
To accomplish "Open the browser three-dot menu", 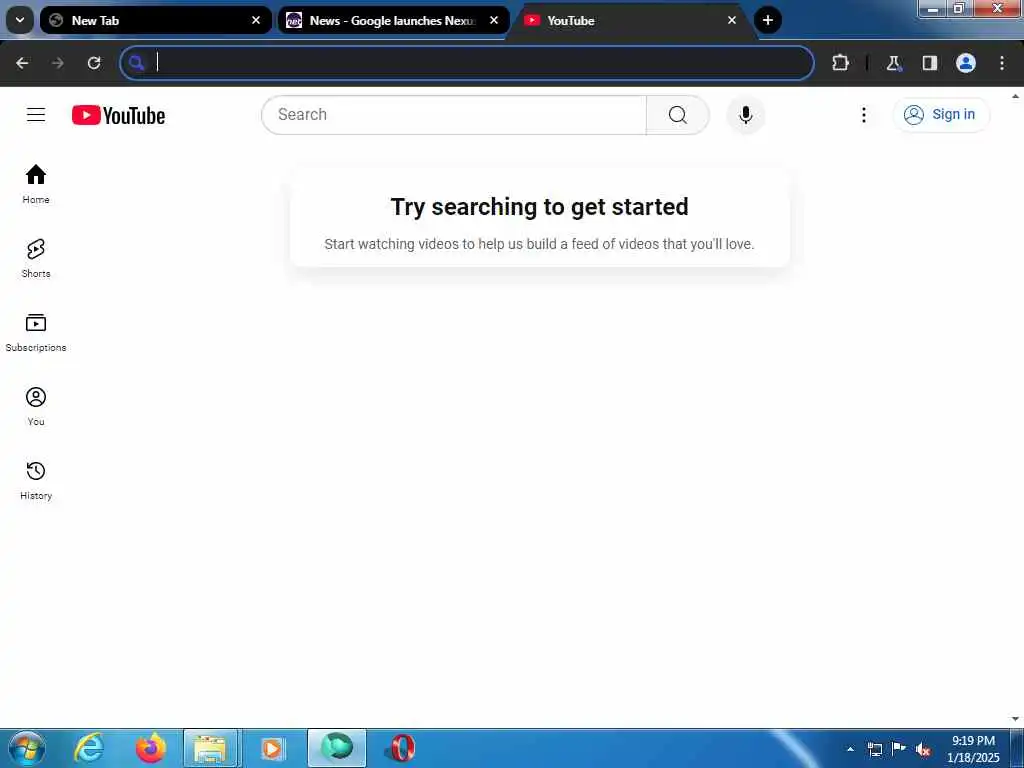I will click(x=1002, y=63).
